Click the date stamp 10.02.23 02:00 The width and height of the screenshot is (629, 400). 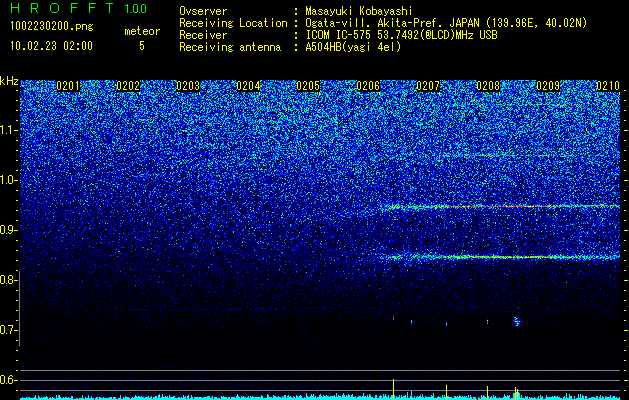tap(51, 46)
